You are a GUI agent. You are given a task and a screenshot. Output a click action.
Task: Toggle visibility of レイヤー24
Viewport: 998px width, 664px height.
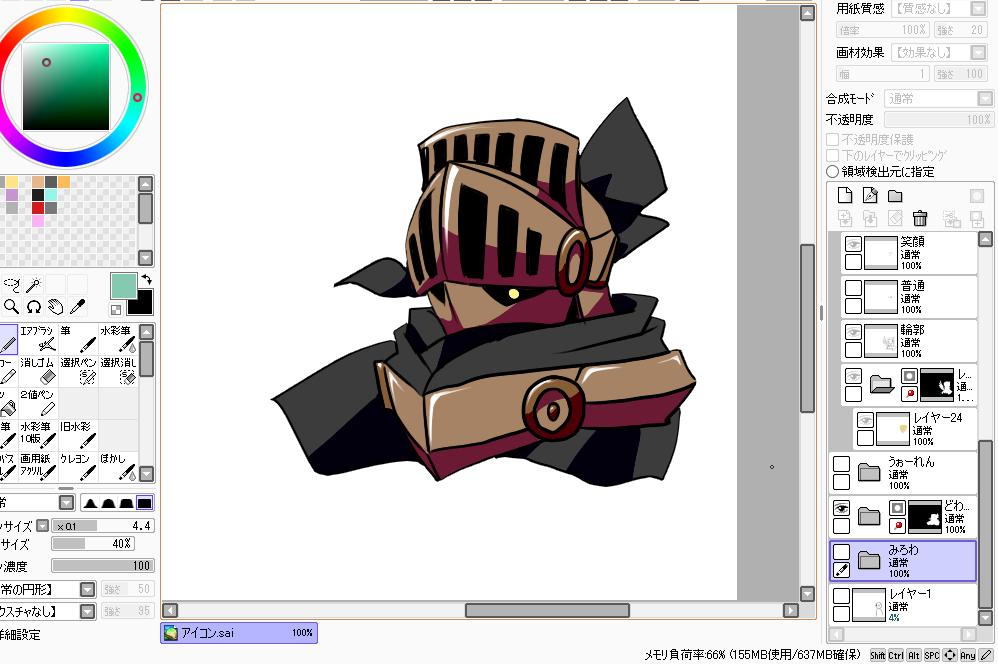tap(865, 420)
